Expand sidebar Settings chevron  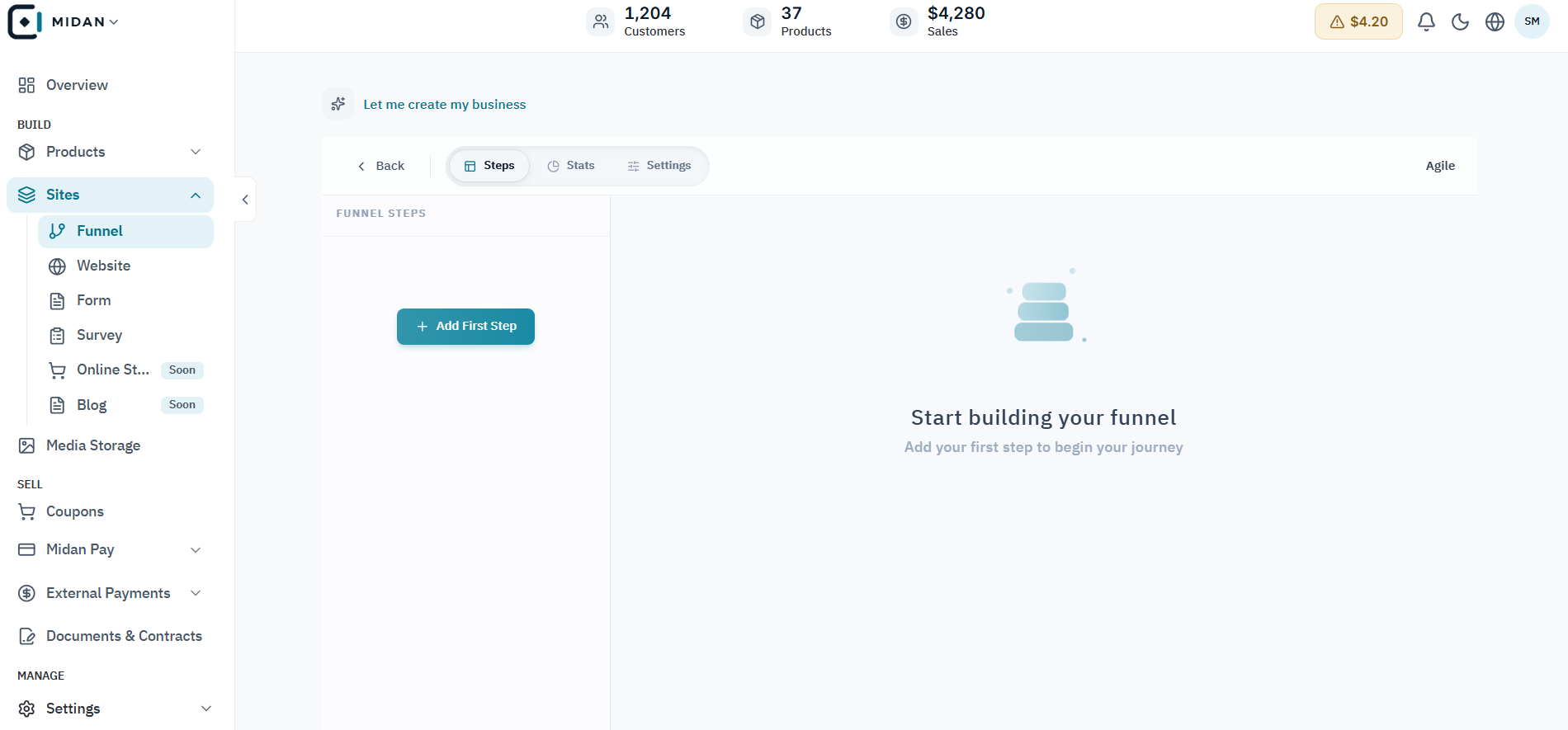[206, 709]
